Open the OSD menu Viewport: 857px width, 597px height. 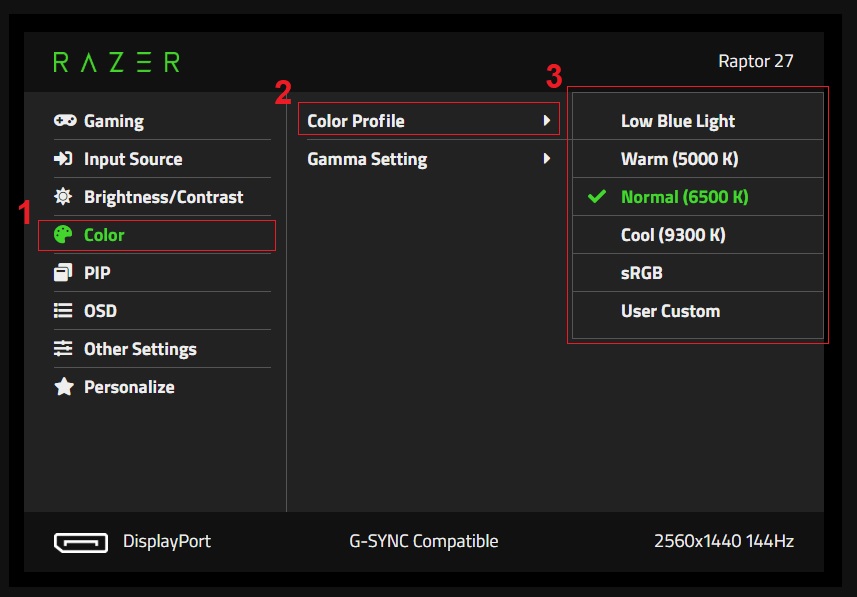162,311
